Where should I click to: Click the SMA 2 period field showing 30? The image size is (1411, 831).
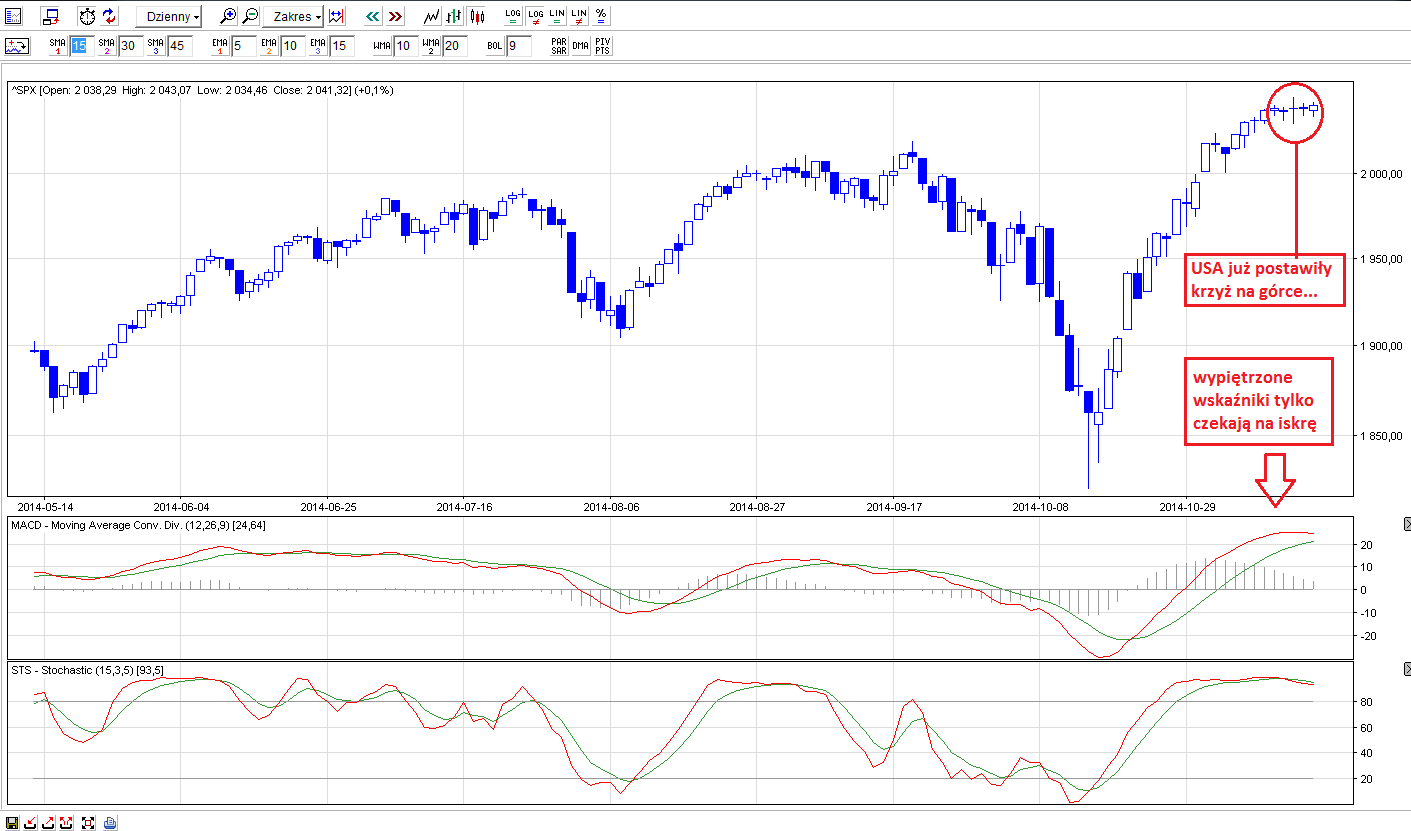click(130, 45)
